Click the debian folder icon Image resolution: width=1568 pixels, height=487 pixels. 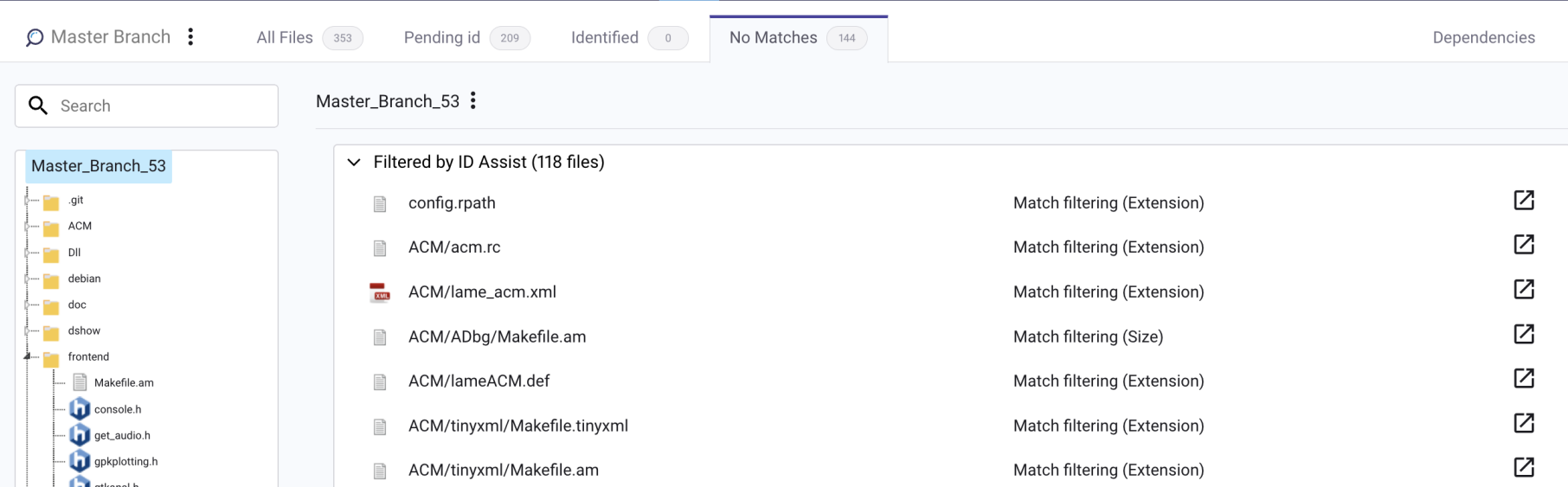coord(51,280)
